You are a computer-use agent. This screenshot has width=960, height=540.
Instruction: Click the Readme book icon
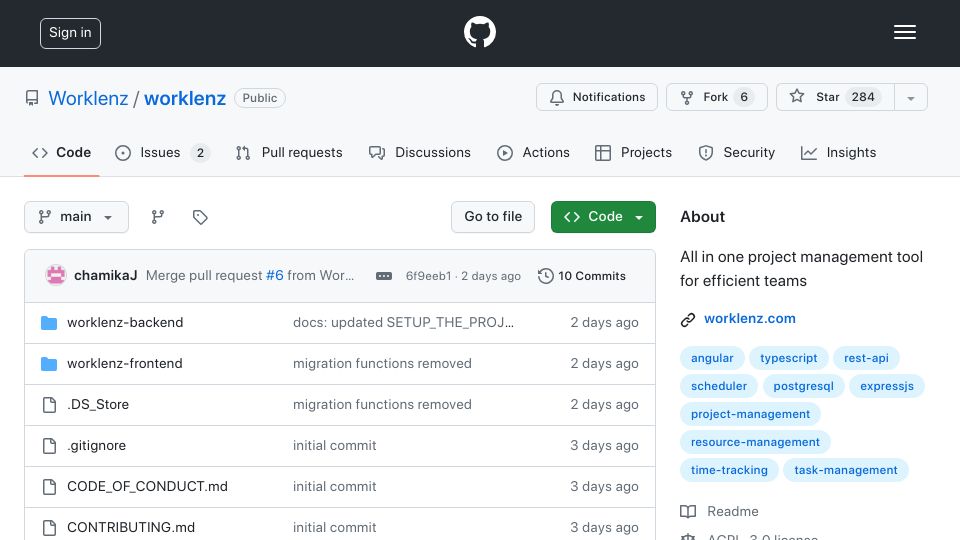coord(688,511)
